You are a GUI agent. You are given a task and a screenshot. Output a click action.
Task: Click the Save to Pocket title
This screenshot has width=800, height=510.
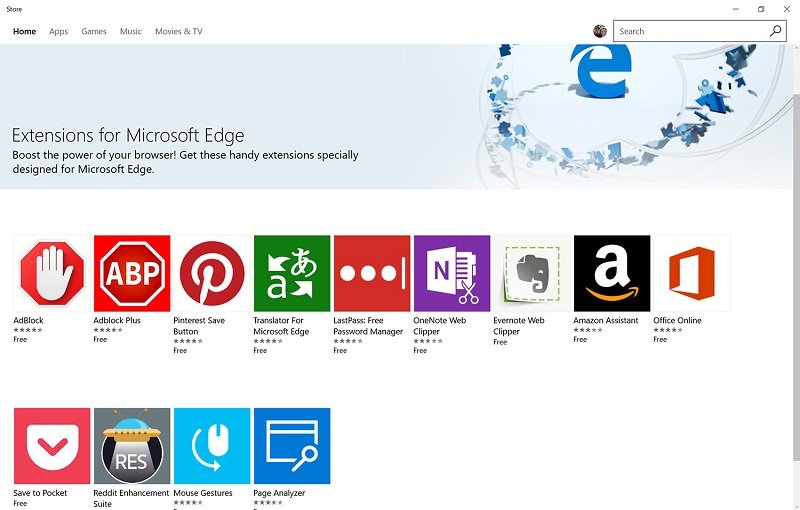(x=40, y=493)
